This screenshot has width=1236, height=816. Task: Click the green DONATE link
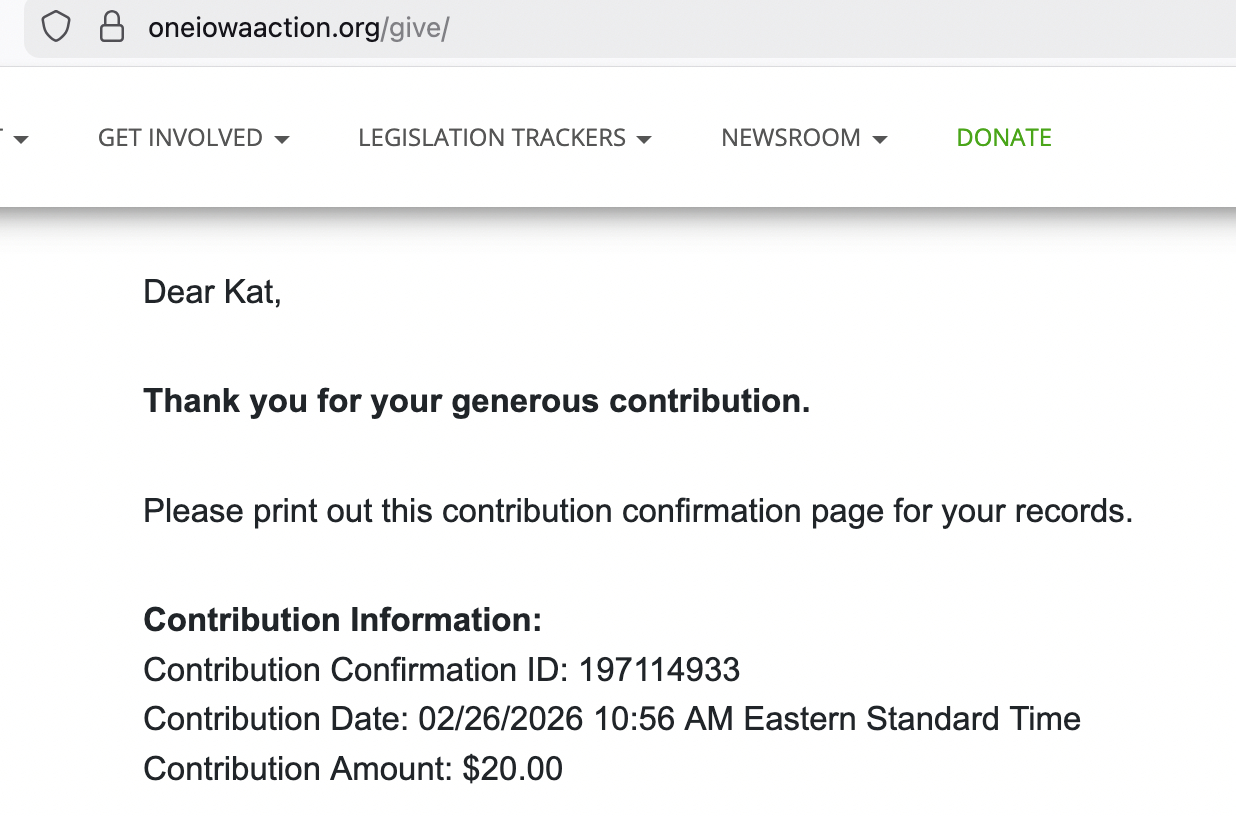pos(1004,138)
